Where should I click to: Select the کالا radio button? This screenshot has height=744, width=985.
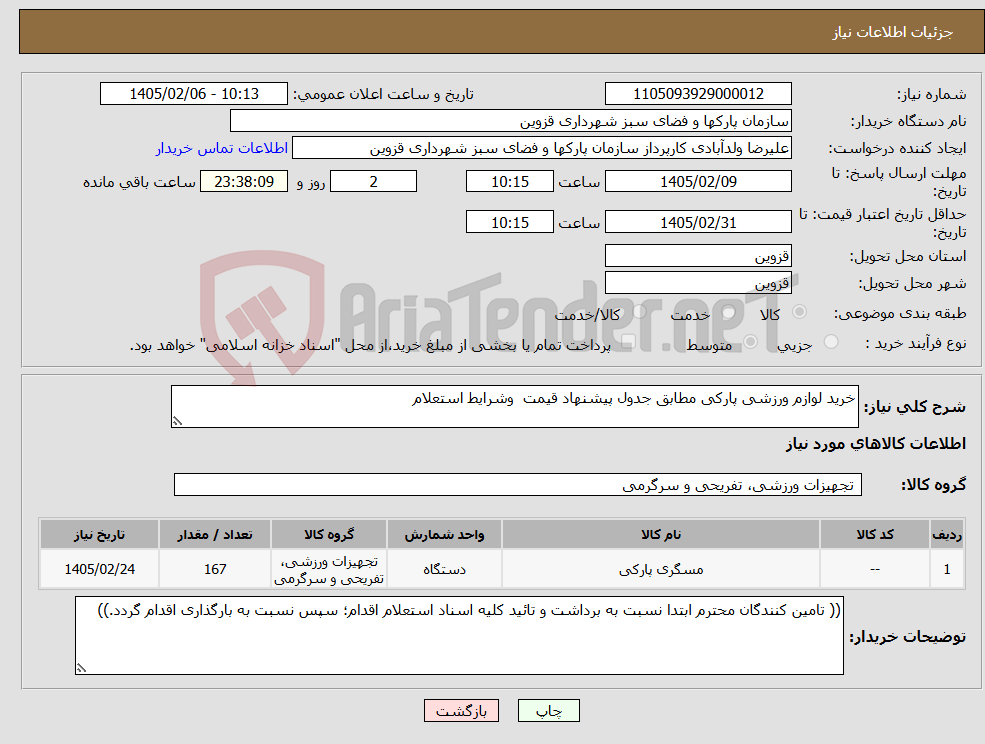point(800,312)
